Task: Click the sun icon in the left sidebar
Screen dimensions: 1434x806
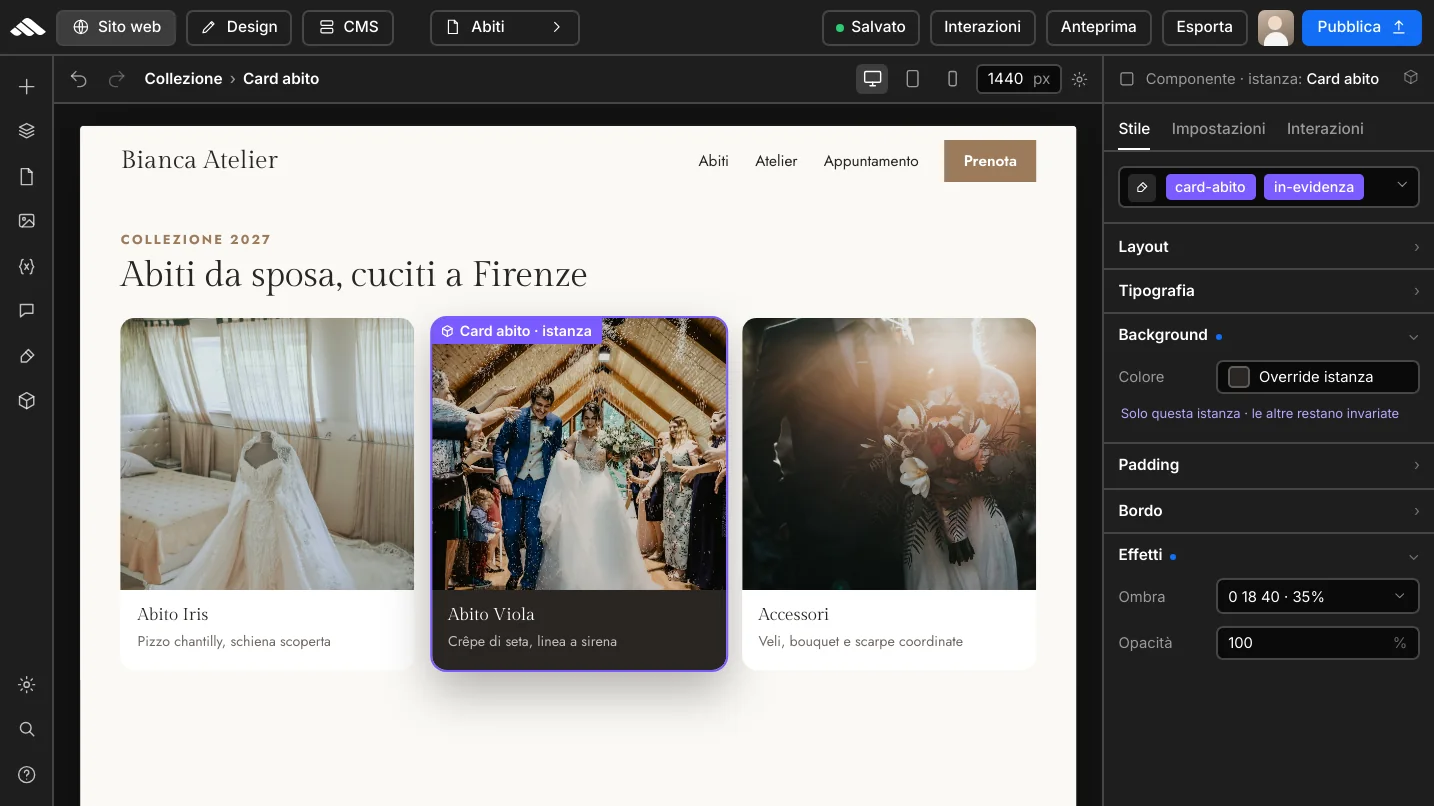Action: pyautogui.click(x=27, y=685)
